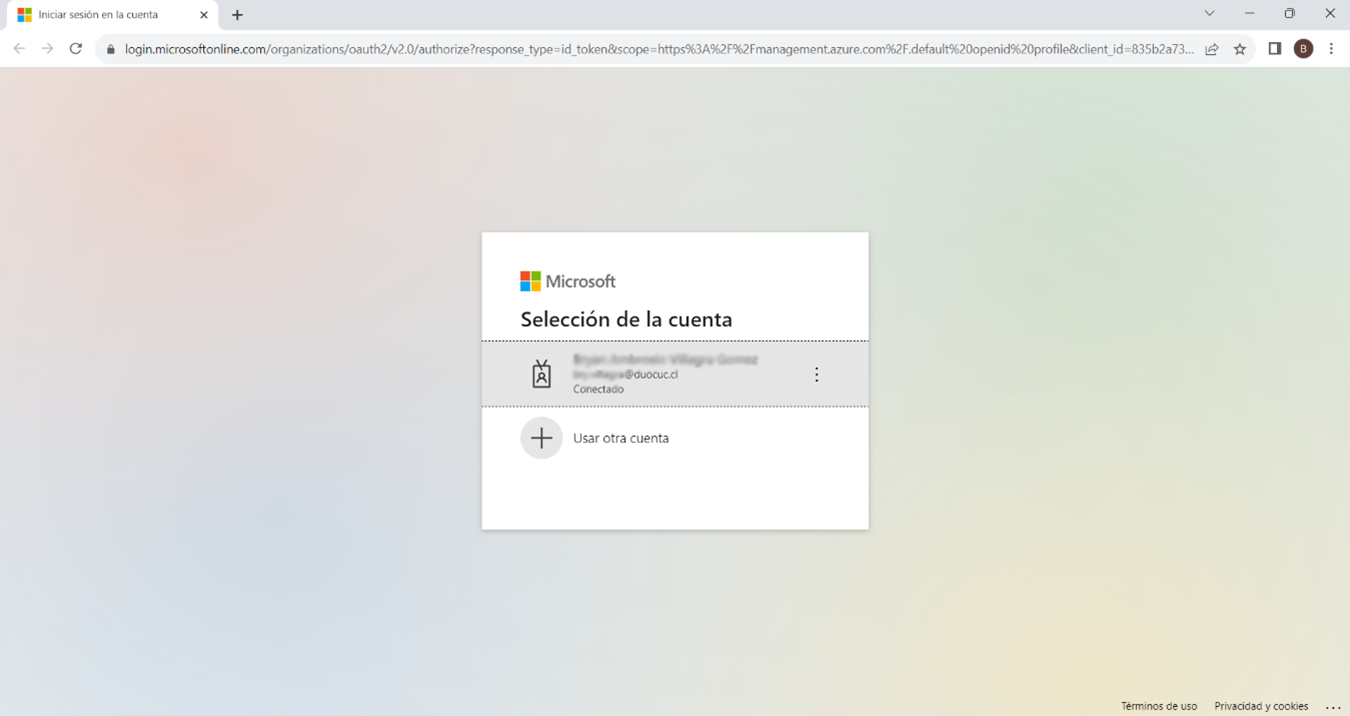The height and width of the screenshot is (716, 1350).
Task: Close the Chrome window
Action: [1330, 14]
